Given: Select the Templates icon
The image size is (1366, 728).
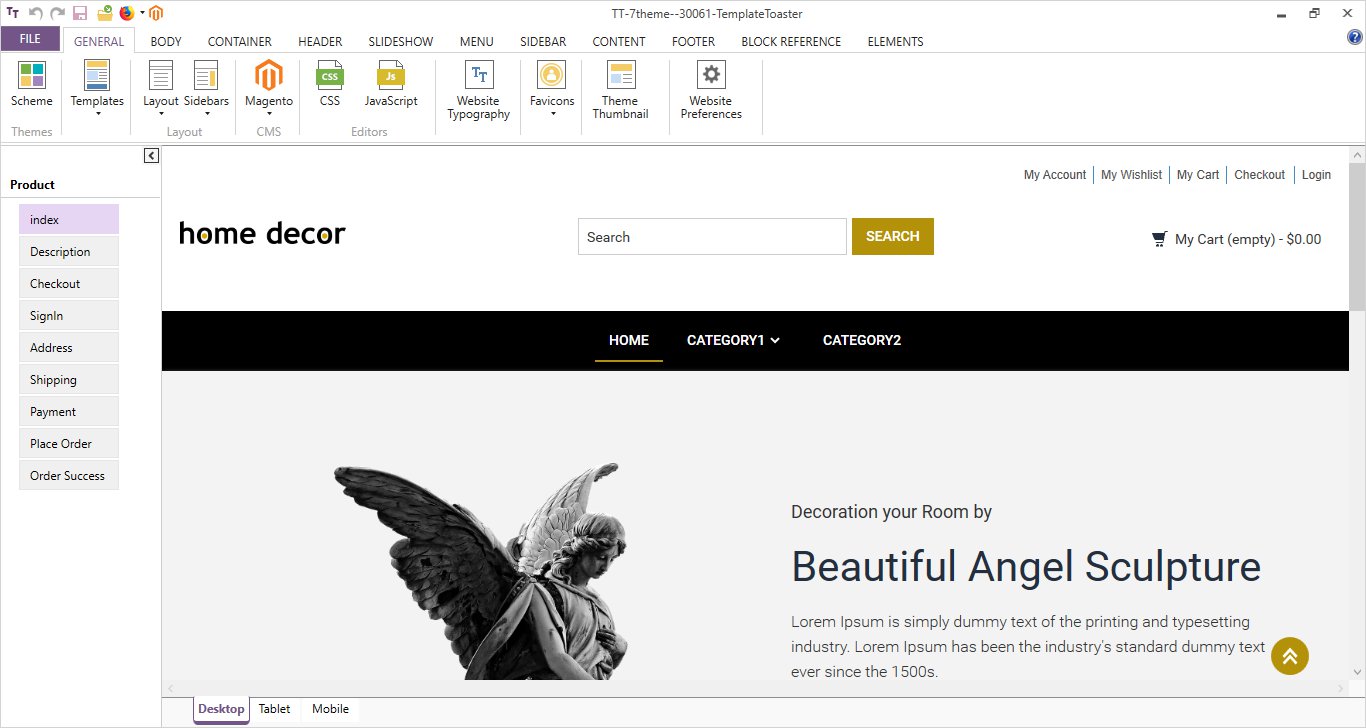Looking at the screenshot, I should click(x=96, y=82).
